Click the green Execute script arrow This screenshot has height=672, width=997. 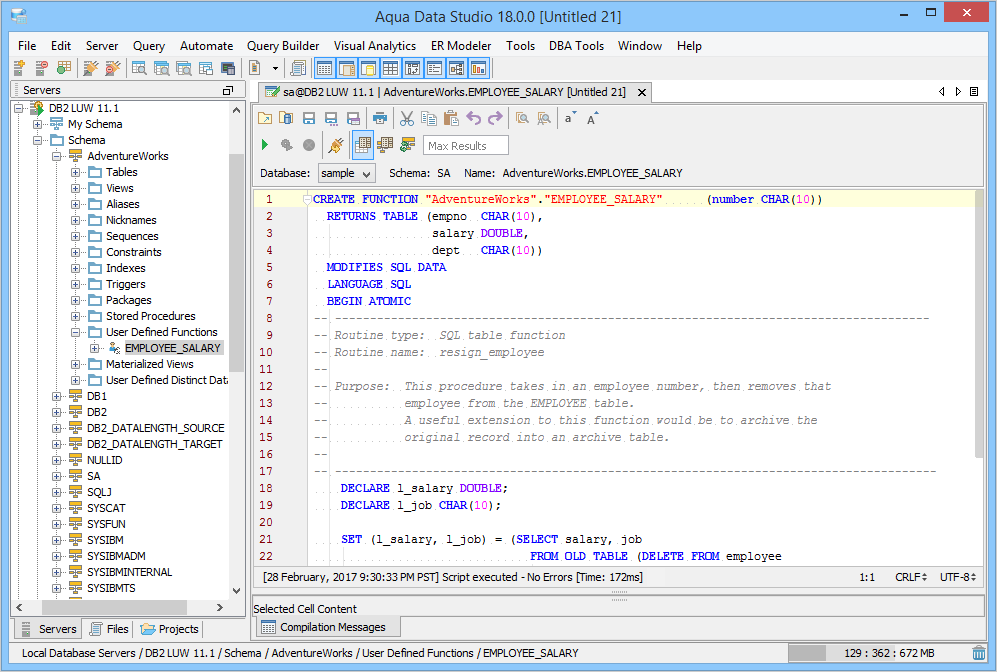tap(265, 145)
